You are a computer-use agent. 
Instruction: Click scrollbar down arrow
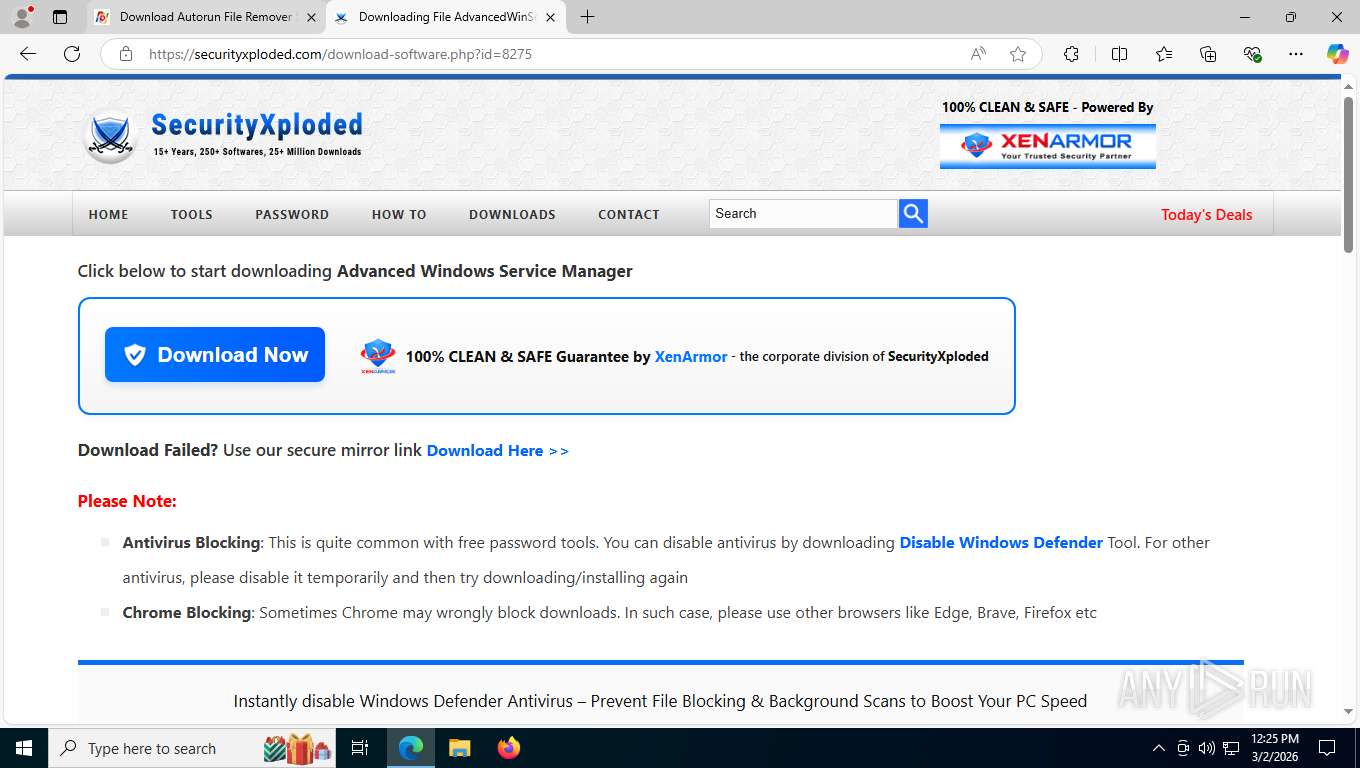[x=1348, y=712]
